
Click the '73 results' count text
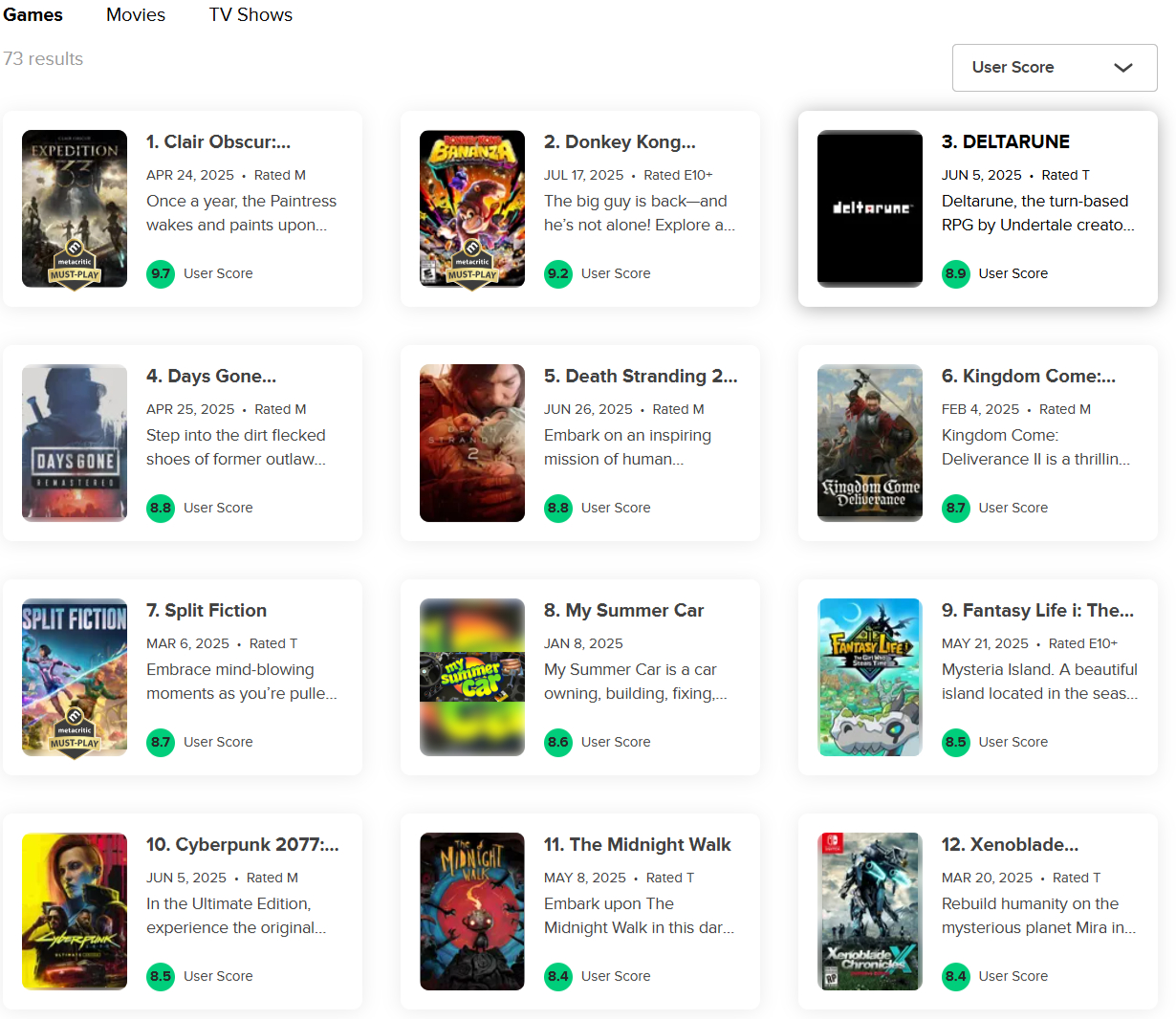pos(43,59)
